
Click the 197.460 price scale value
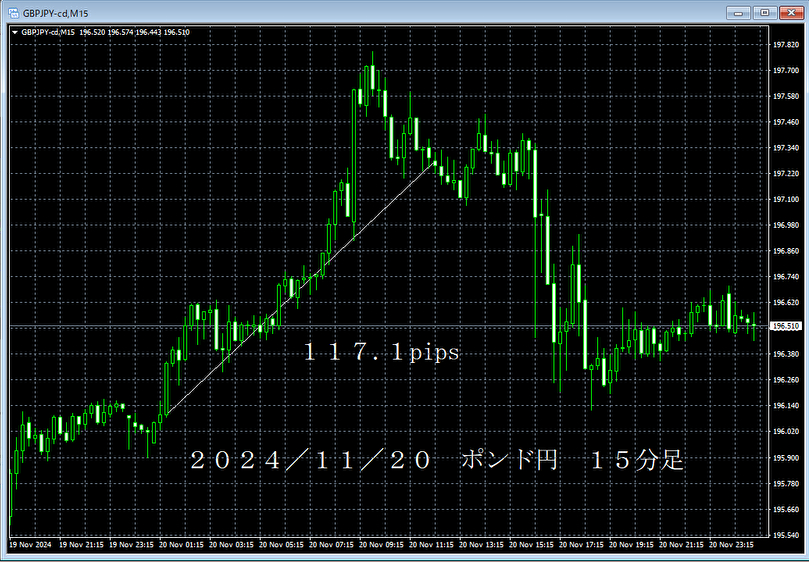786,122
